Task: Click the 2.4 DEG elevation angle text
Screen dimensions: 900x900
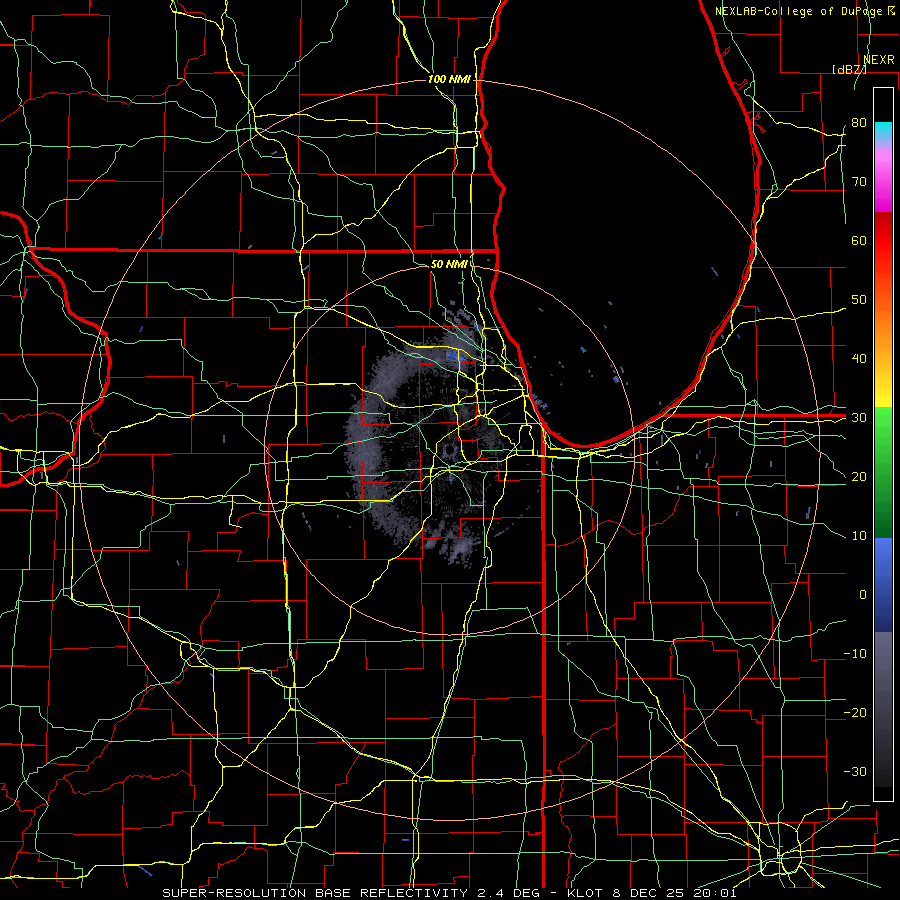Action: point(509,893)
